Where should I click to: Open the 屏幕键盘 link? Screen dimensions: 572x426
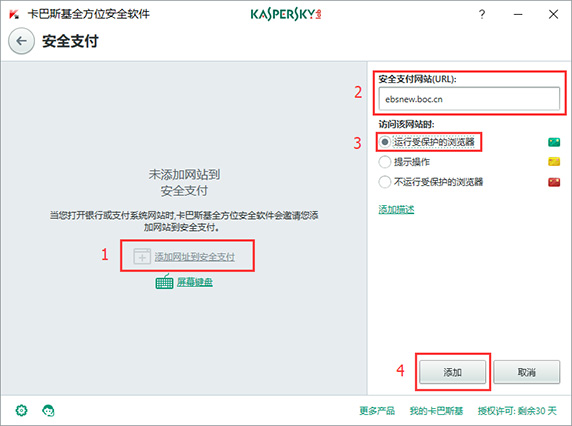(x=195, y=282)
